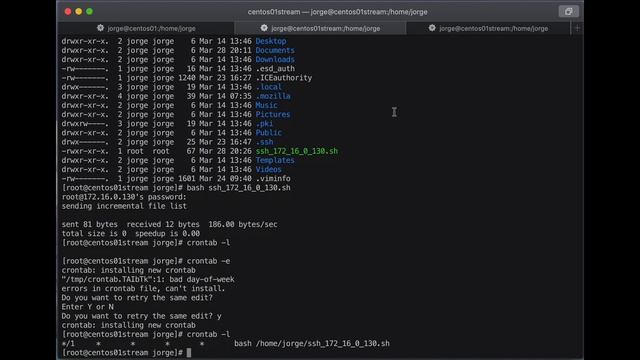The height and width of the screenshot is (360, 640).
Task: Click the Downloads directory name
Action: (x=275, y=60)
